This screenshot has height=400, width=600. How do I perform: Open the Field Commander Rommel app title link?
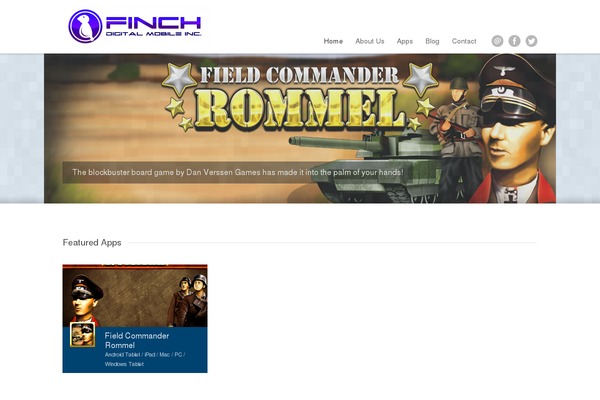tap(137, 340)
